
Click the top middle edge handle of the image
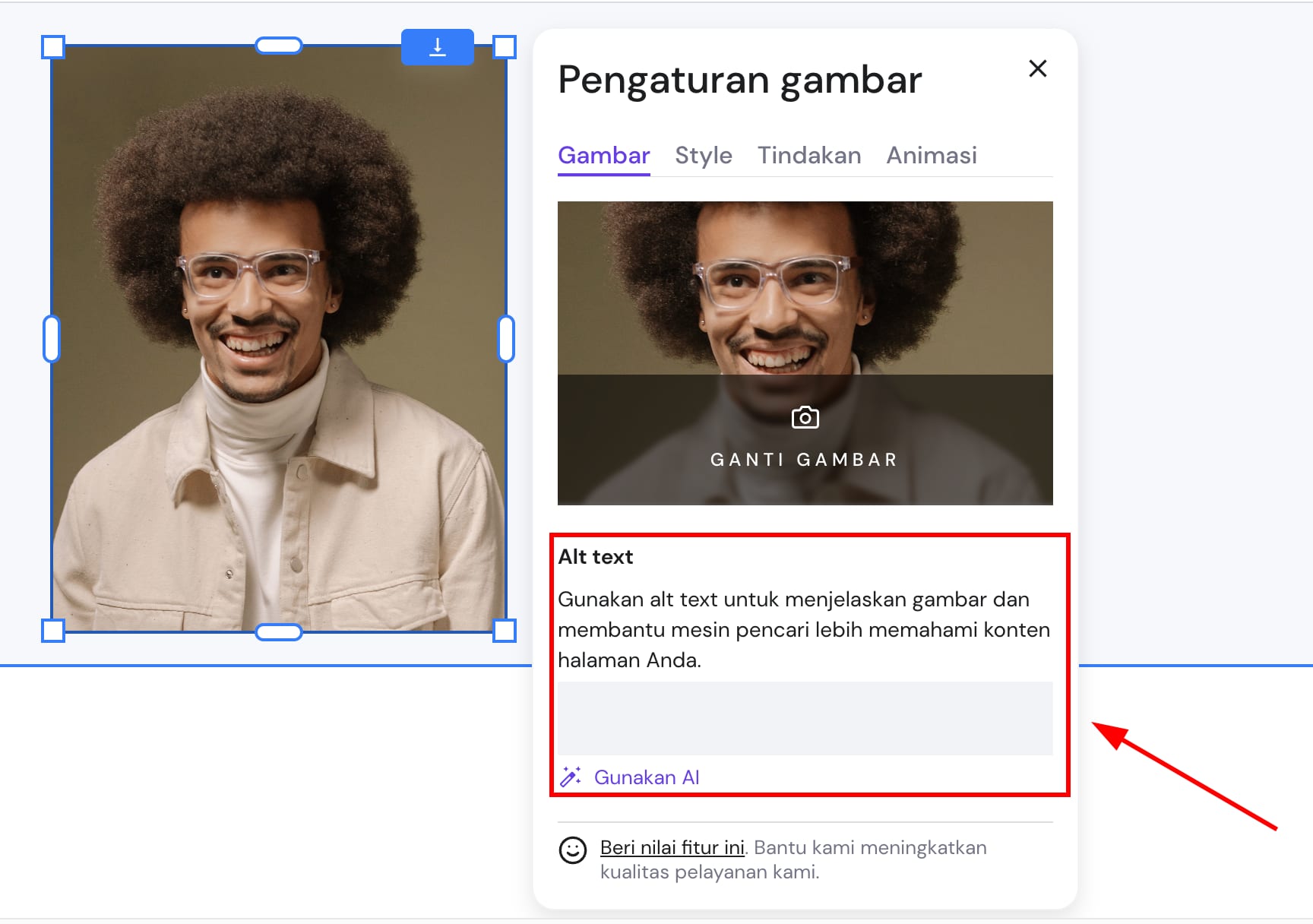(279, 46)
